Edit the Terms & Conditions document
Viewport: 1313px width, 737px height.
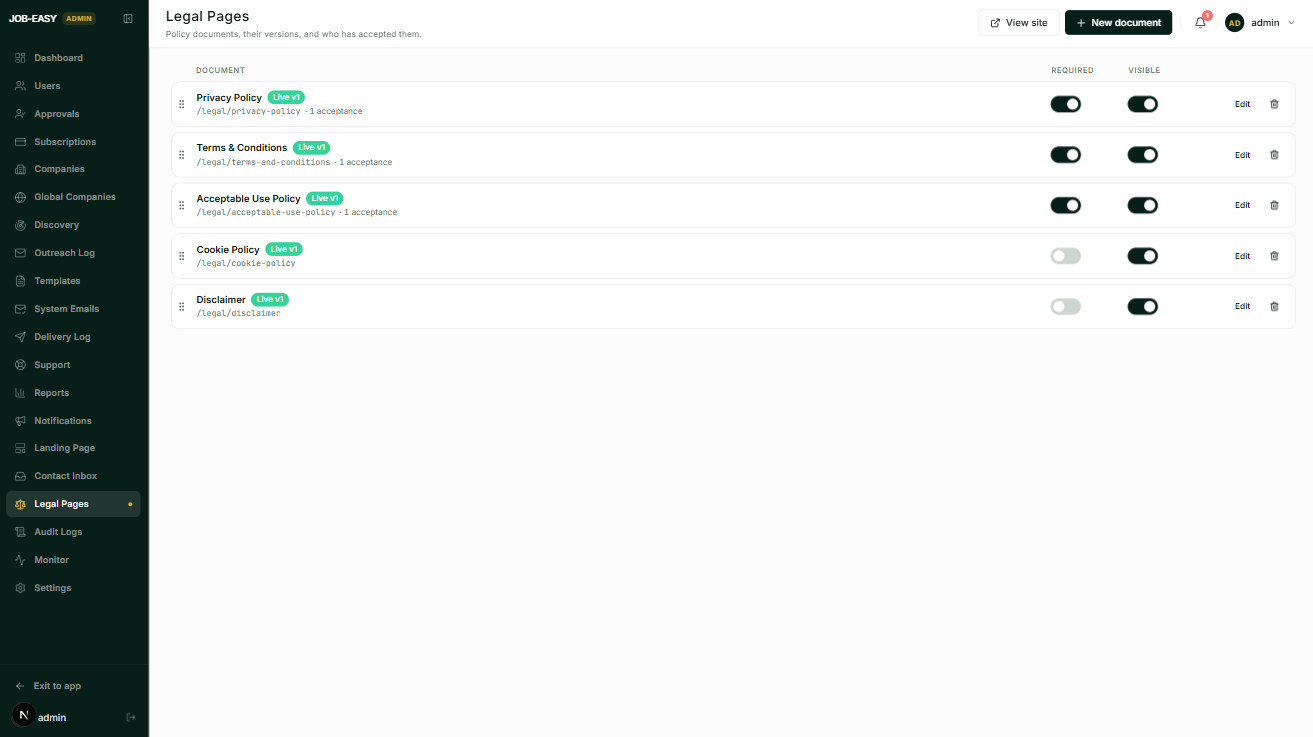pyautogui.click(x=1242, y=155)
